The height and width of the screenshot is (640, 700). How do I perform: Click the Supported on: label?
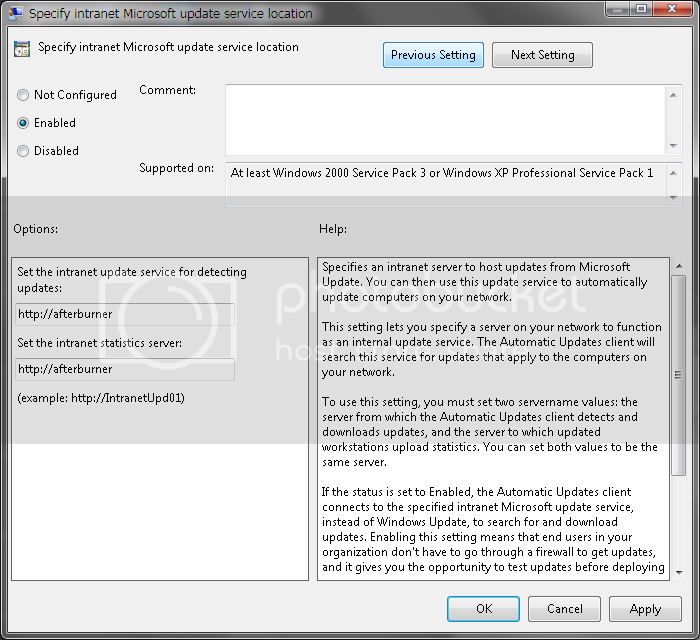click(176, 168)
